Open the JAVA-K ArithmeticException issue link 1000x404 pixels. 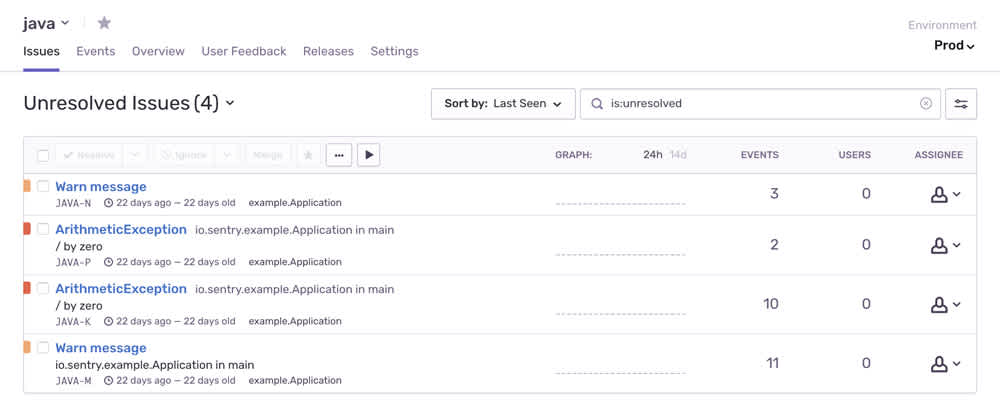(121, 288)
